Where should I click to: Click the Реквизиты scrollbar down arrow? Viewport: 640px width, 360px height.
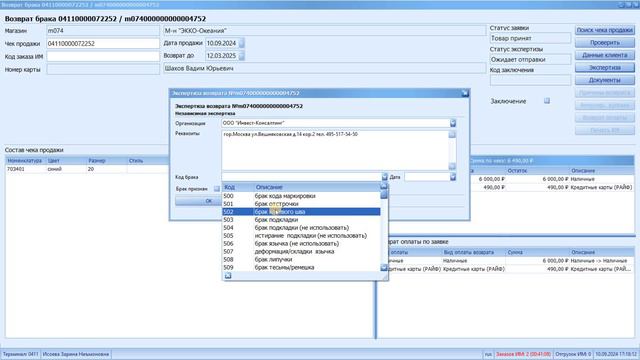(x=452, y=166)
